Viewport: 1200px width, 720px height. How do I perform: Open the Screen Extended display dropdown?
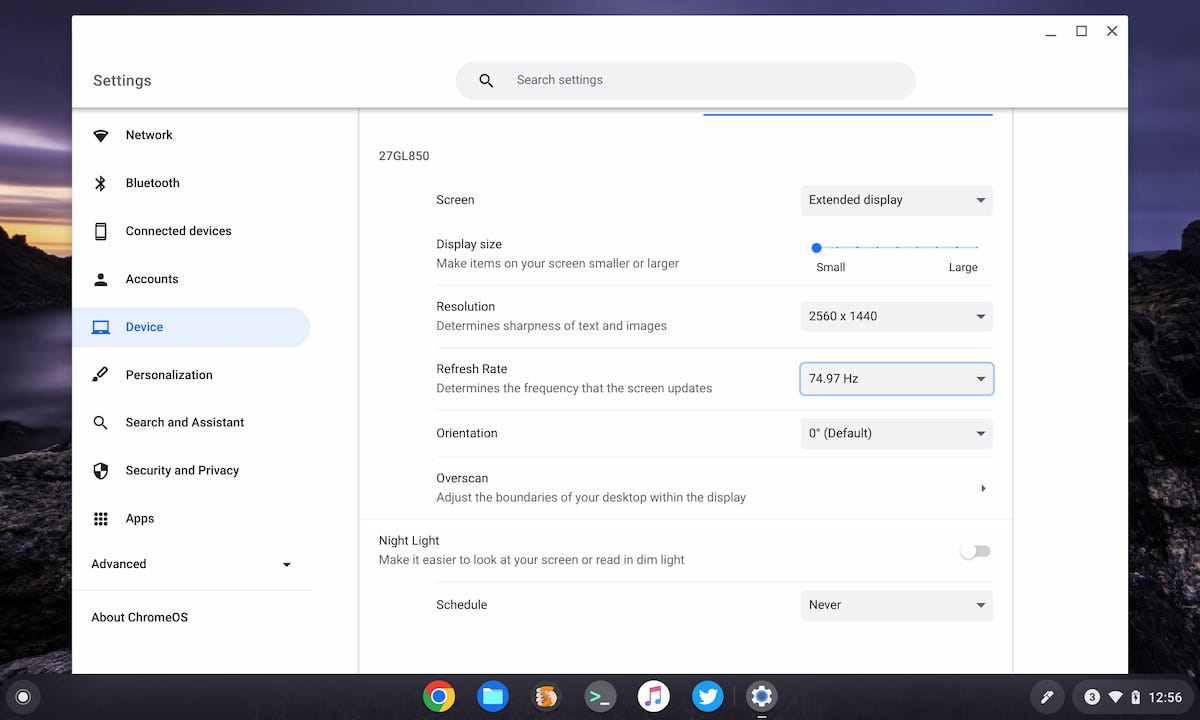click(x=897, y=200)
